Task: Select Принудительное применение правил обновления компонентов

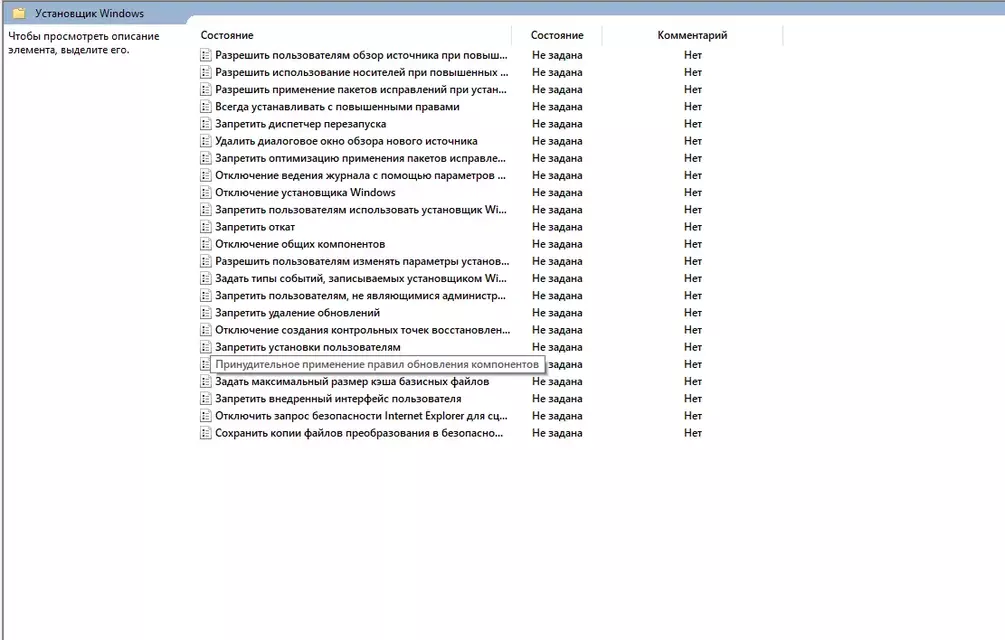Action: [377, 365]
